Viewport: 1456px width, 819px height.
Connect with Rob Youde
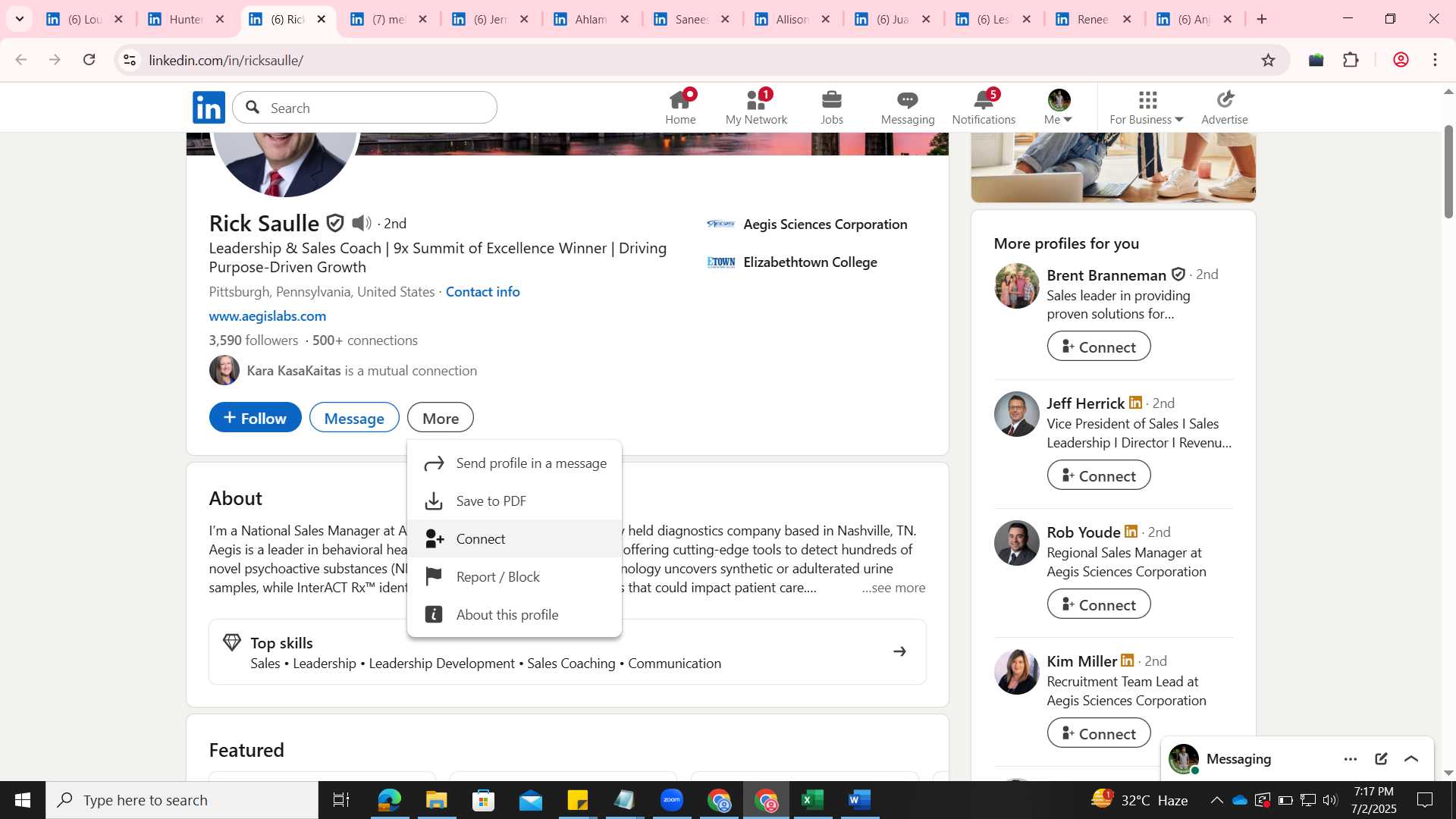tap(1098, 604)
